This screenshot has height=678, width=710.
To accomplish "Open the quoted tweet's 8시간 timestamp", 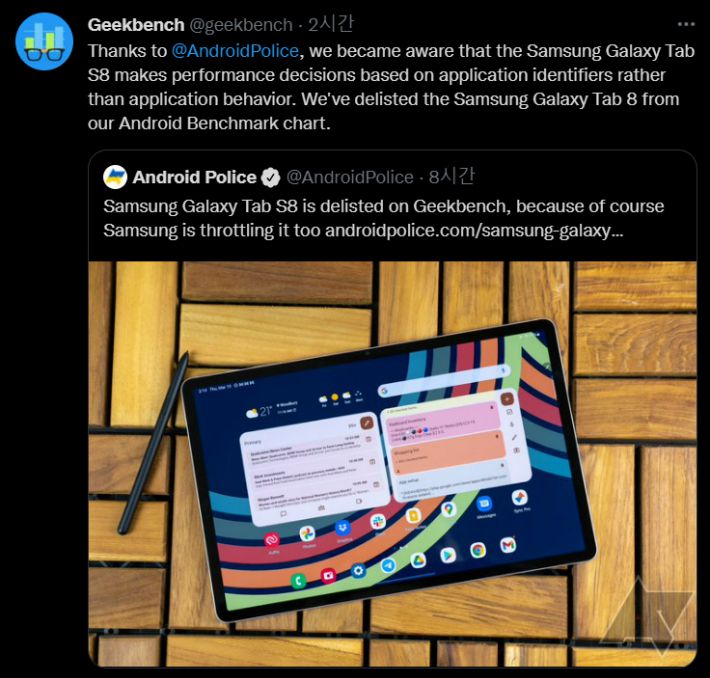I will click(x=451, y=177).
